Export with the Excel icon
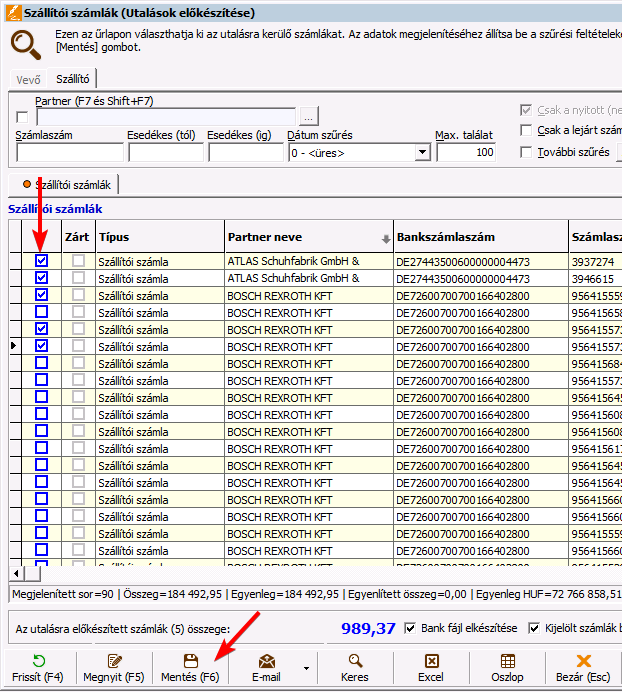The height and width of the screenshot is (692, 622). tap(431, 661)
